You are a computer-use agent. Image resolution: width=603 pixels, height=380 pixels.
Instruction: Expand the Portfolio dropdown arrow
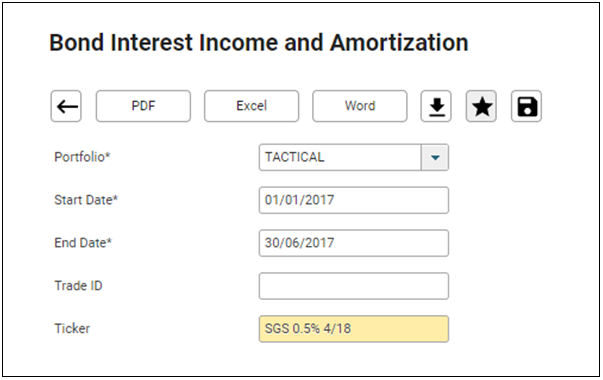click(x=435, y=158)
